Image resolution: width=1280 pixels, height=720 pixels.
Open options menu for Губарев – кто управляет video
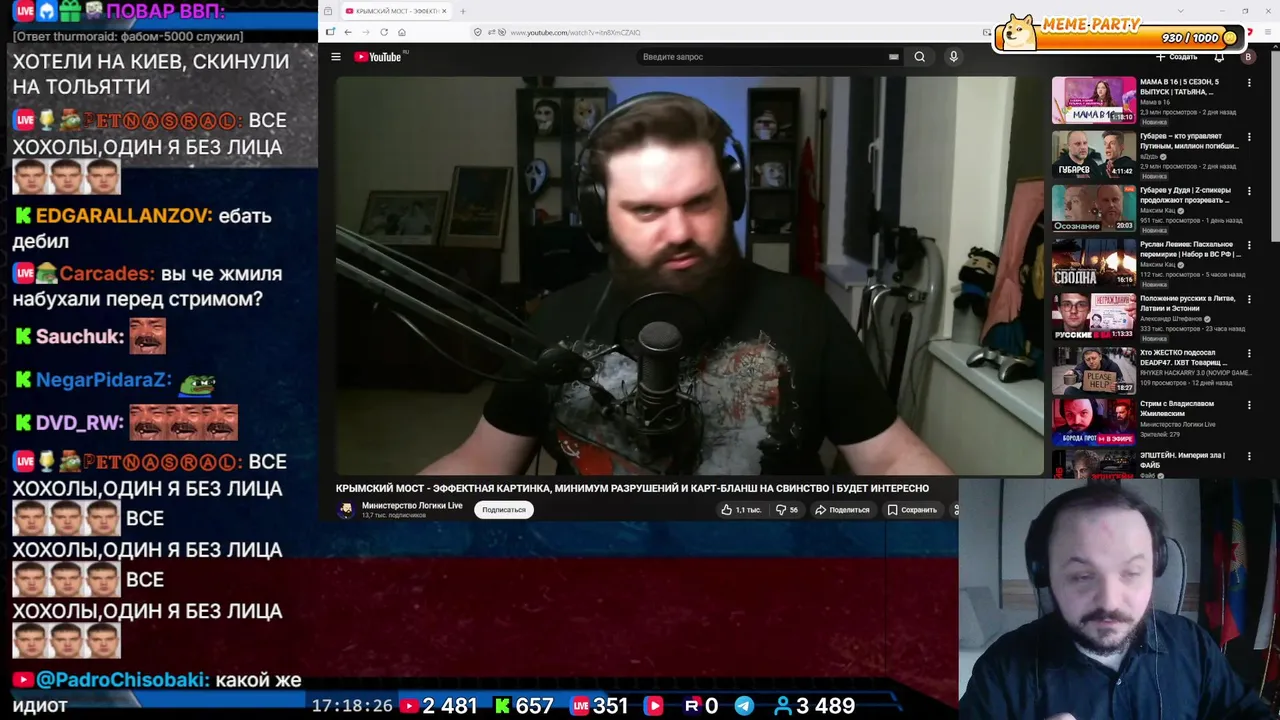click(1249, 137)
